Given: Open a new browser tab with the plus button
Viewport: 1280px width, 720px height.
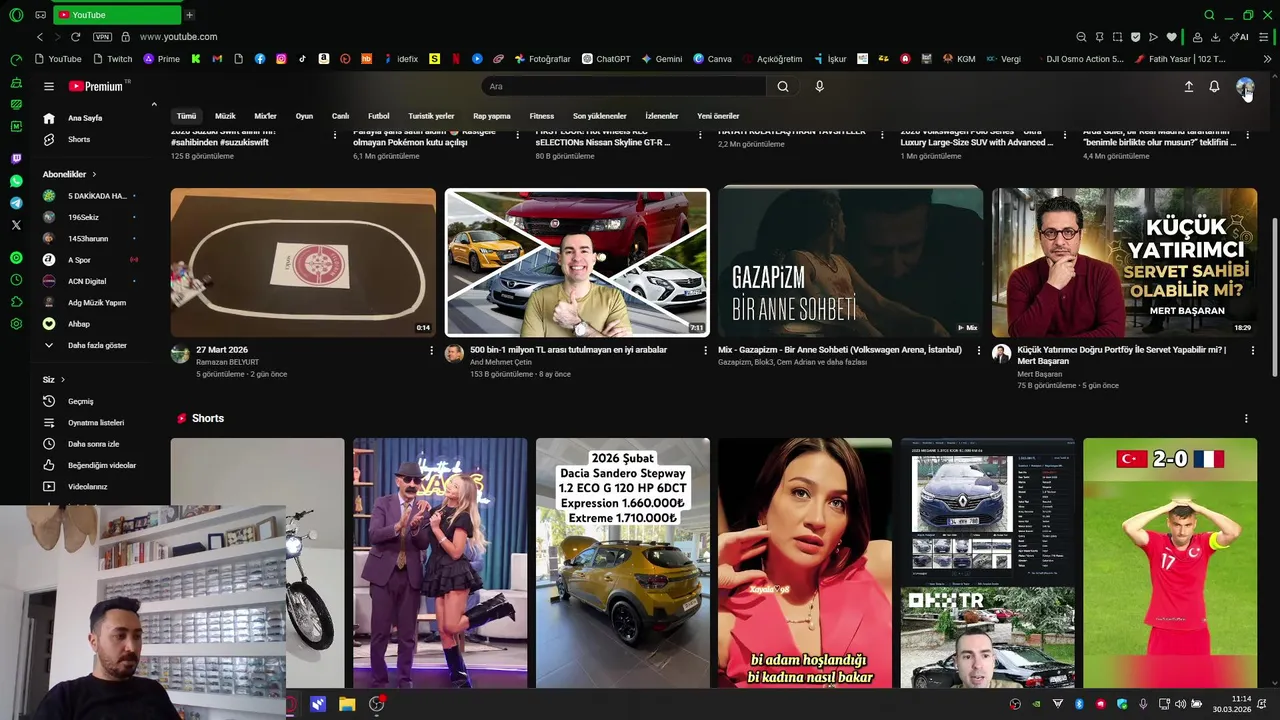Looking at the screenshot, I should pos(189,15).
